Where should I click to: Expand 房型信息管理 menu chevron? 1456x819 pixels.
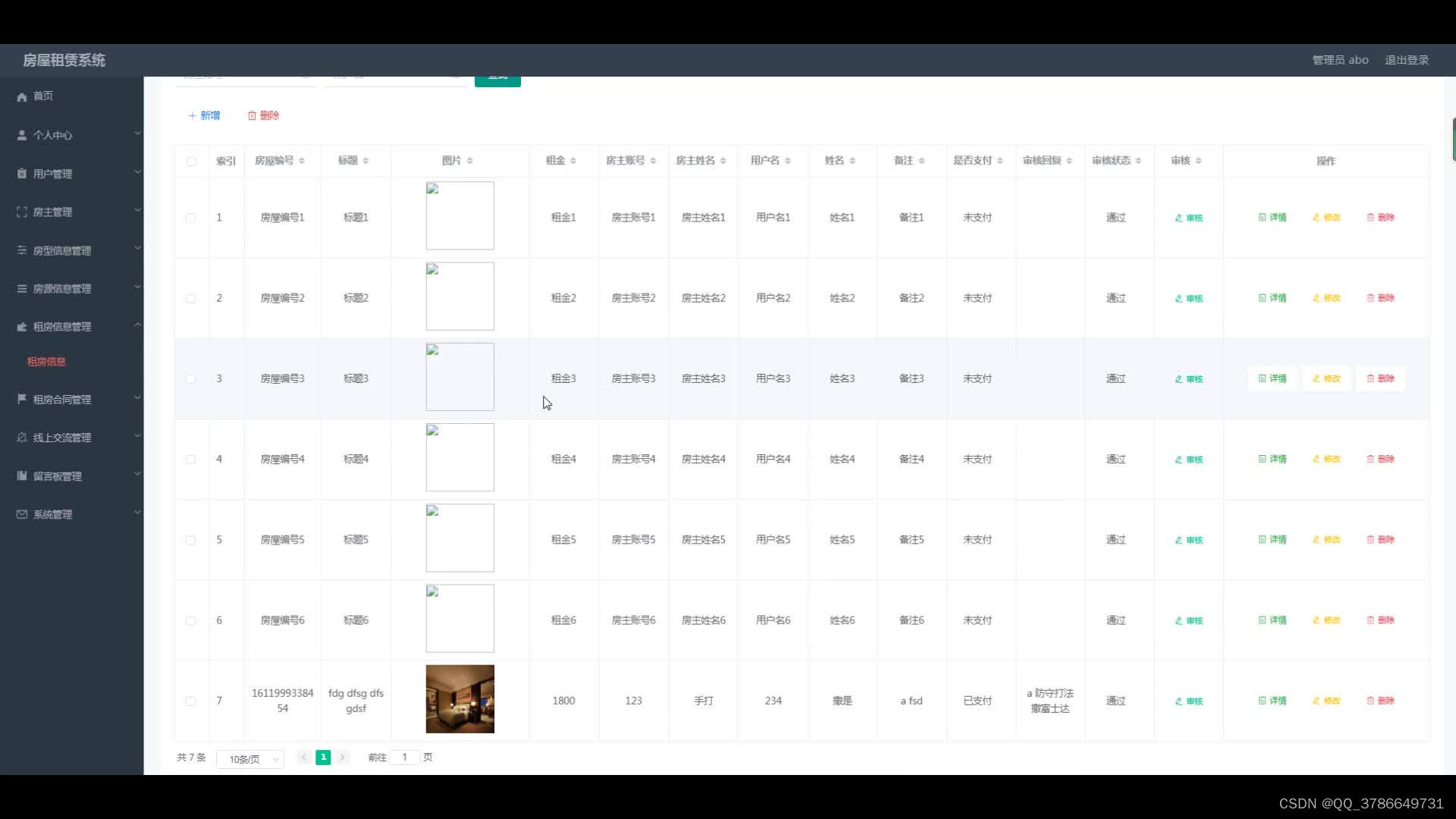click(x=137, y=248)
